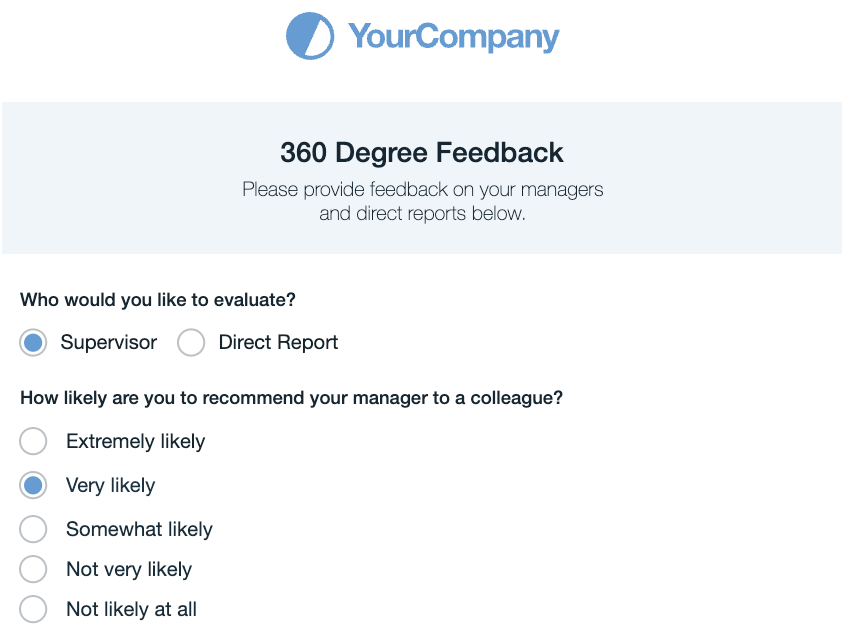The width and height of the screenshot is (842, 628).
Task: Click the 'Direct Report' label text
Action: [278, 343]
